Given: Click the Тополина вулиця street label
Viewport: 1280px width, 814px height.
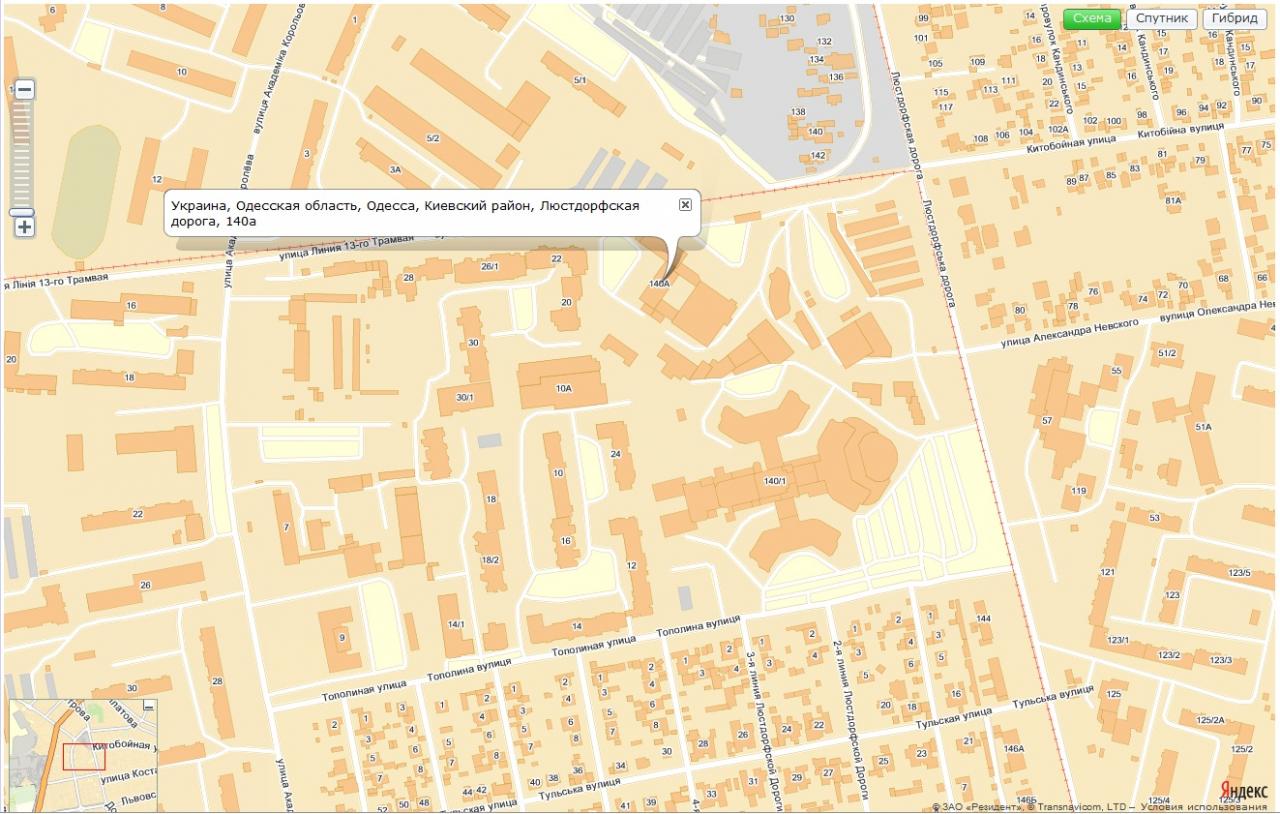Looking at the screenshot, I should coord(700,627).
